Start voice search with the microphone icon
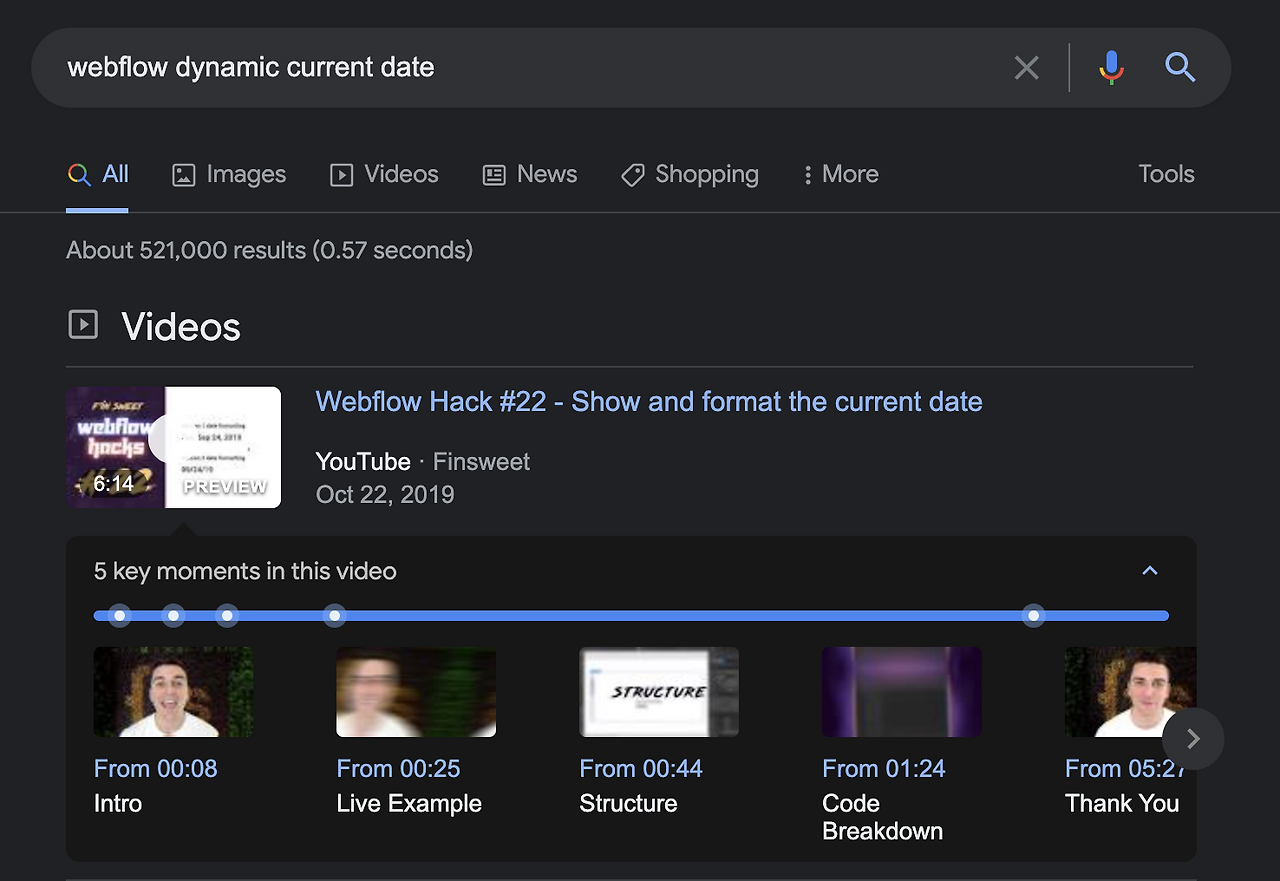The width and height of the screenshot is (1280, 881). point(1111,68)
